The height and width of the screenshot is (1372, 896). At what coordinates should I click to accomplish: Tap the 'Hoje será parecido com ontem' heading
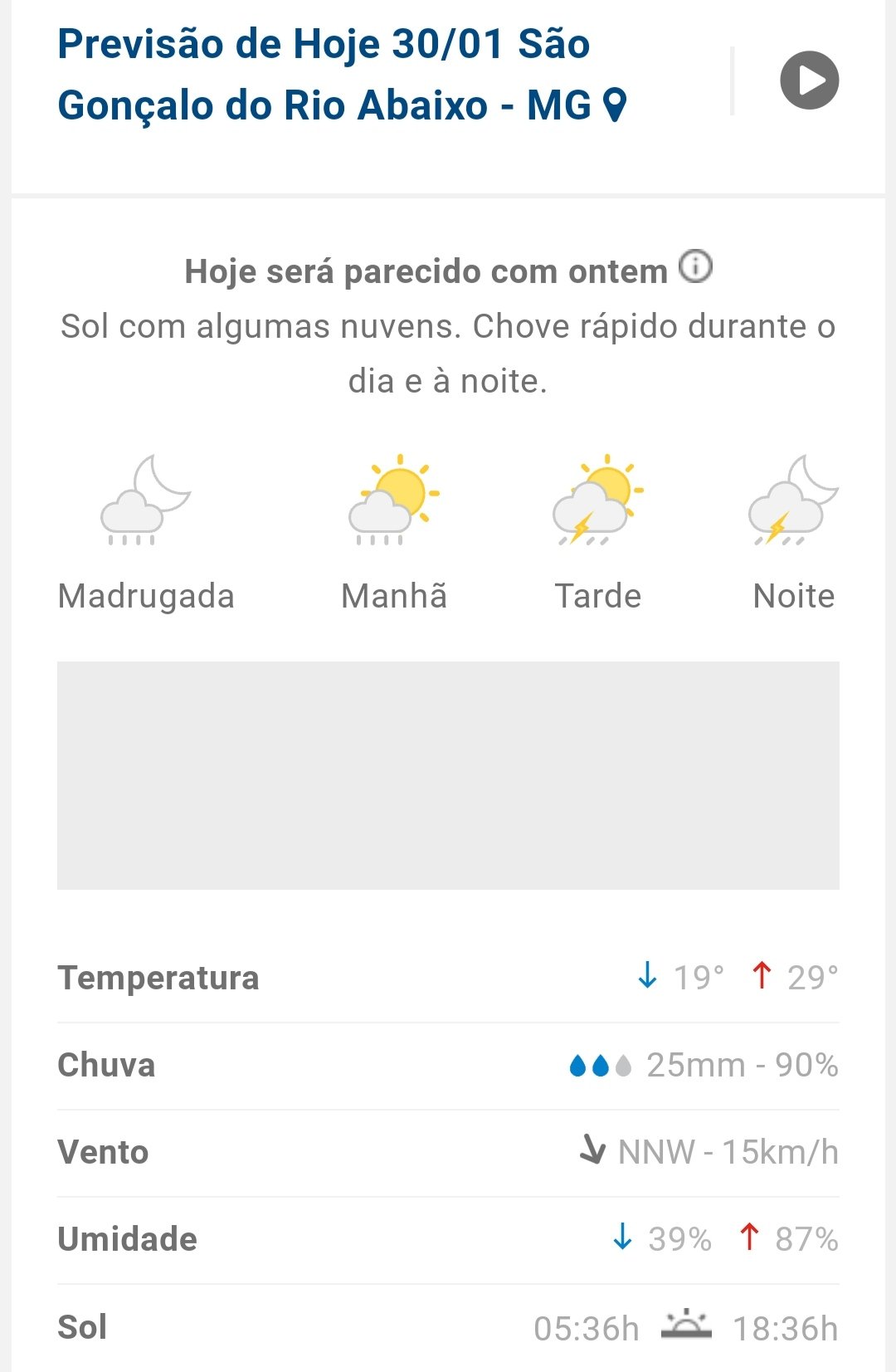point(426,271)
